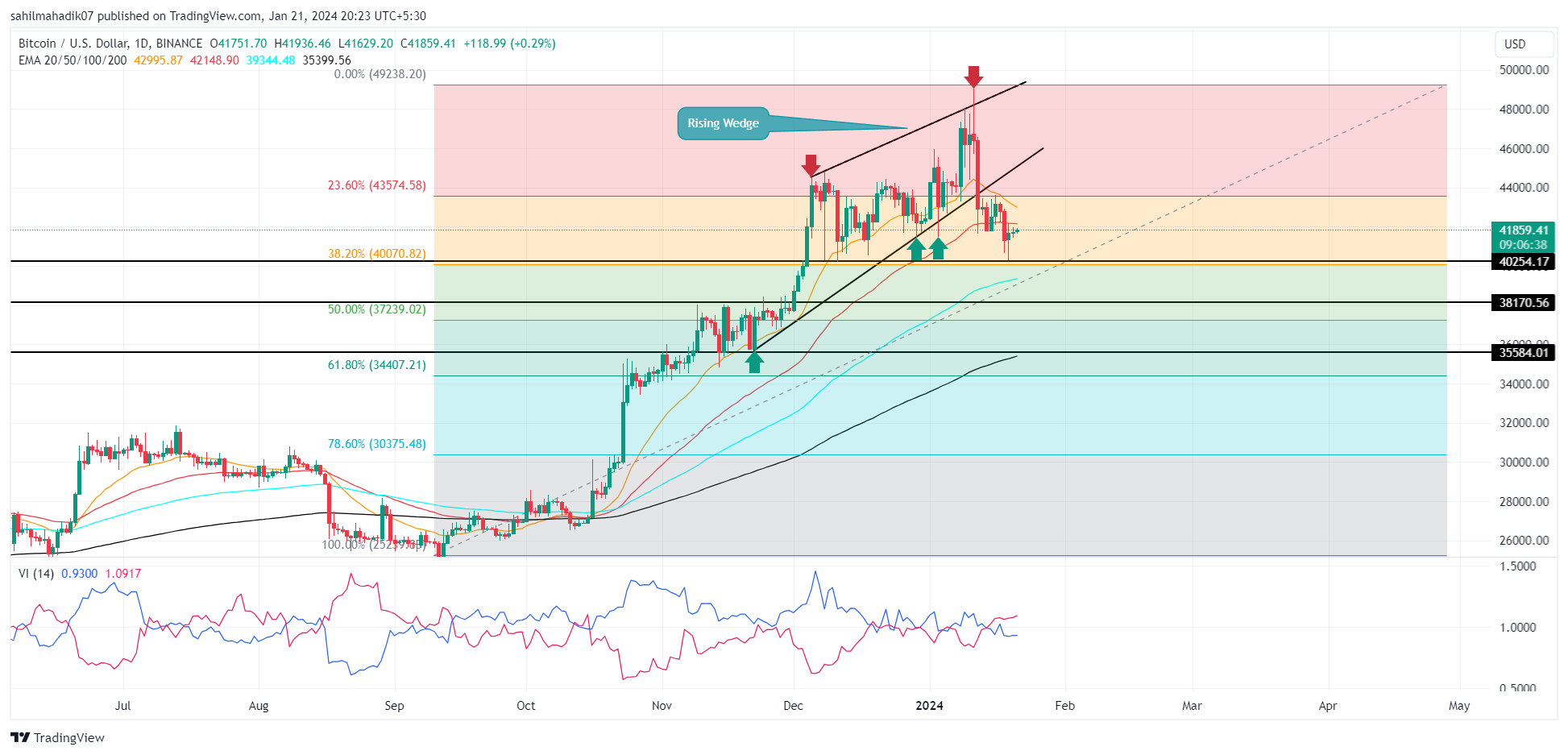Viewport: 1568px width, 755px height.
Task: Click the VI (14) indicator legend
Action: (x=36, y=574)
